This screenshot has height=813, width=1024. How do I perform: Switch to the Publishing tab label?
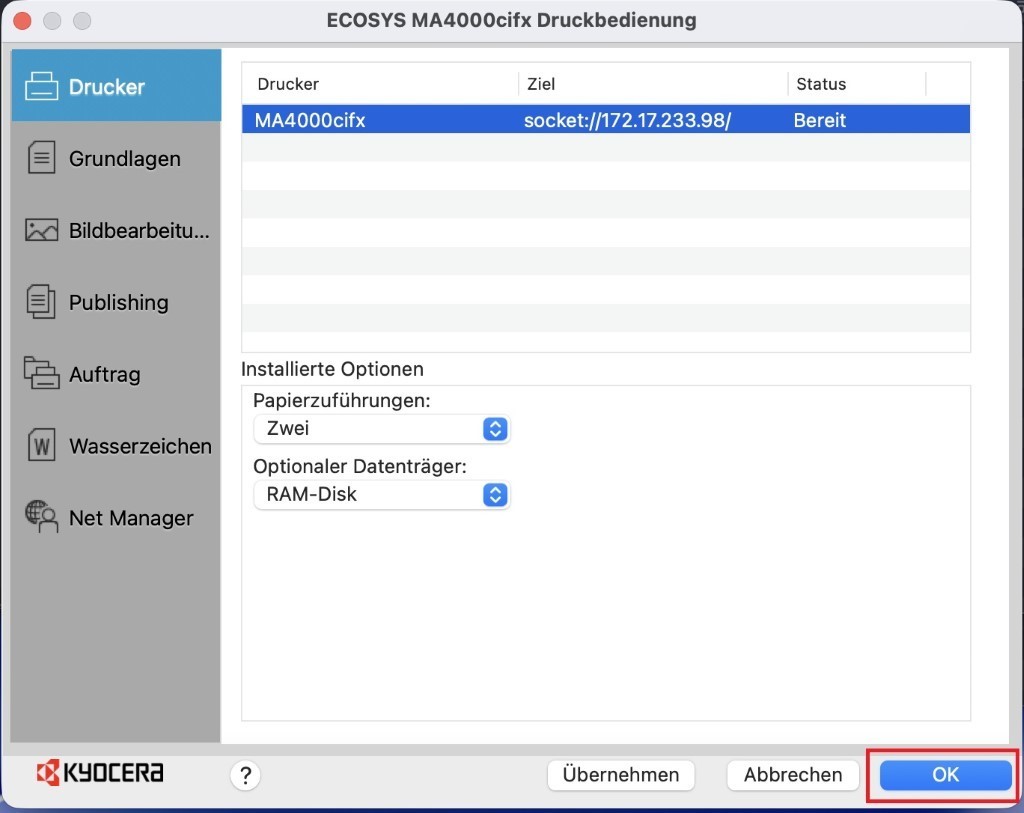tap(118, 303)
